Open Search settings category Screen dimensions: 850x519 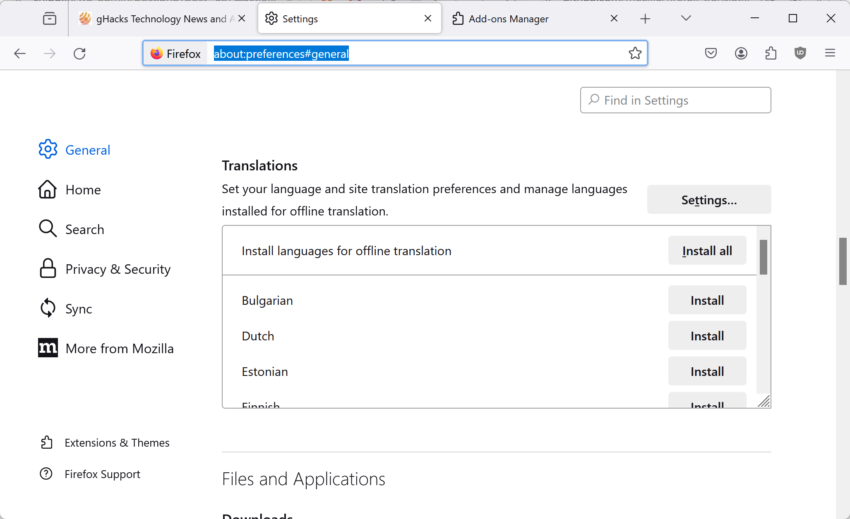point(71,229)
